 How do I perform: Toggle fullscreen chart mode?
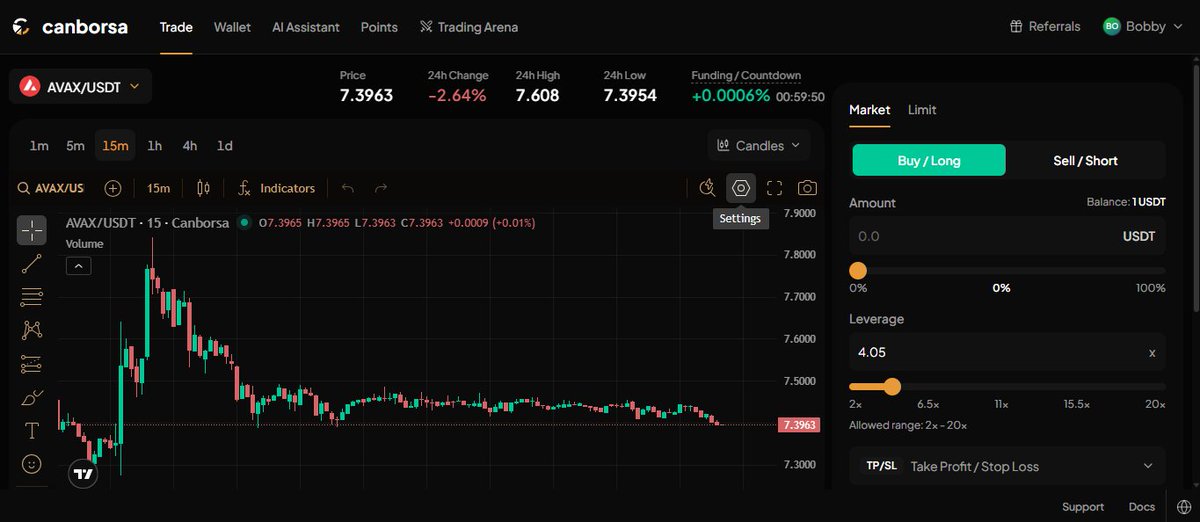point(774,187)
